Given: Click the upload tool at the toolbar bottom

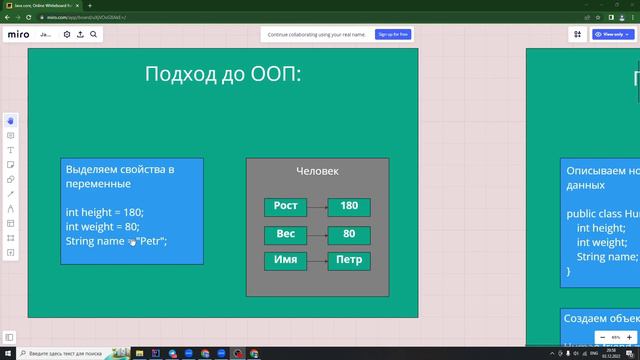Looking at the screenshot, I should coord(11,253).
